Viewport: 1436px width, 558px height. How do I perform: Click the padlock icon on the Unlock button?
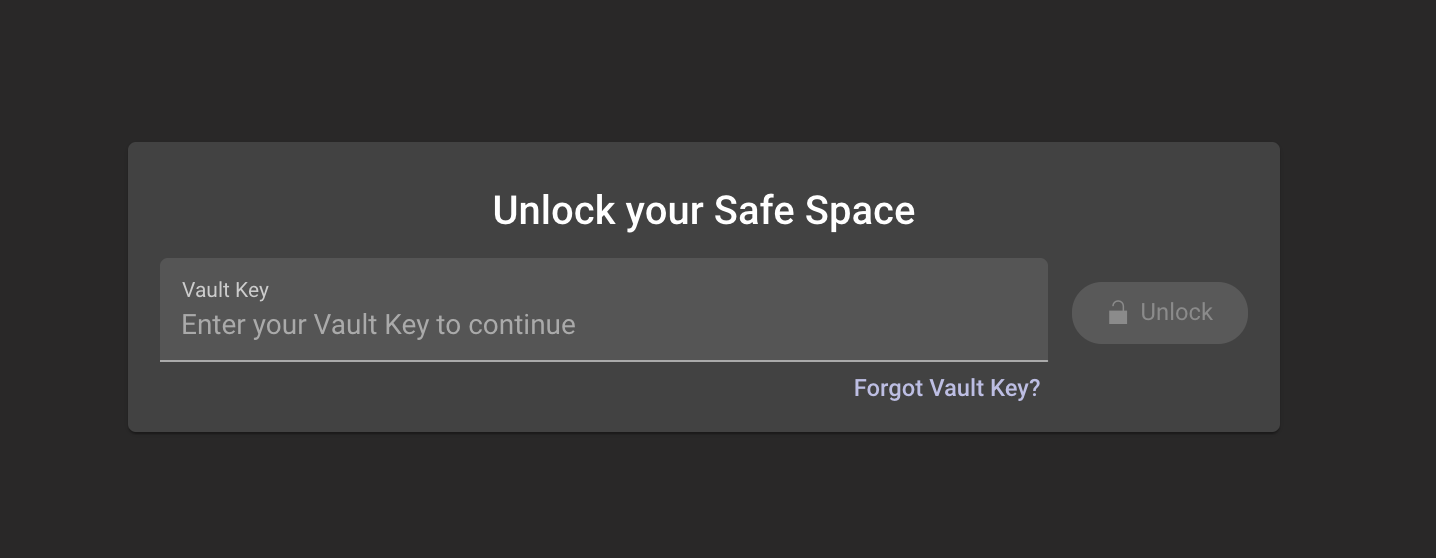(1118, 313)
